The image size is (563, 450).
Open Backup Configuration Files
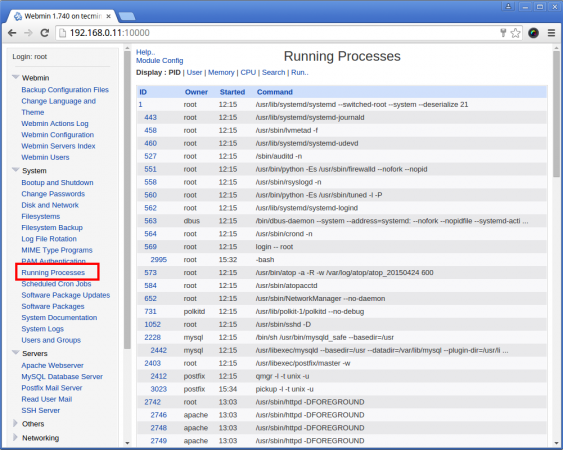(65, 90)
